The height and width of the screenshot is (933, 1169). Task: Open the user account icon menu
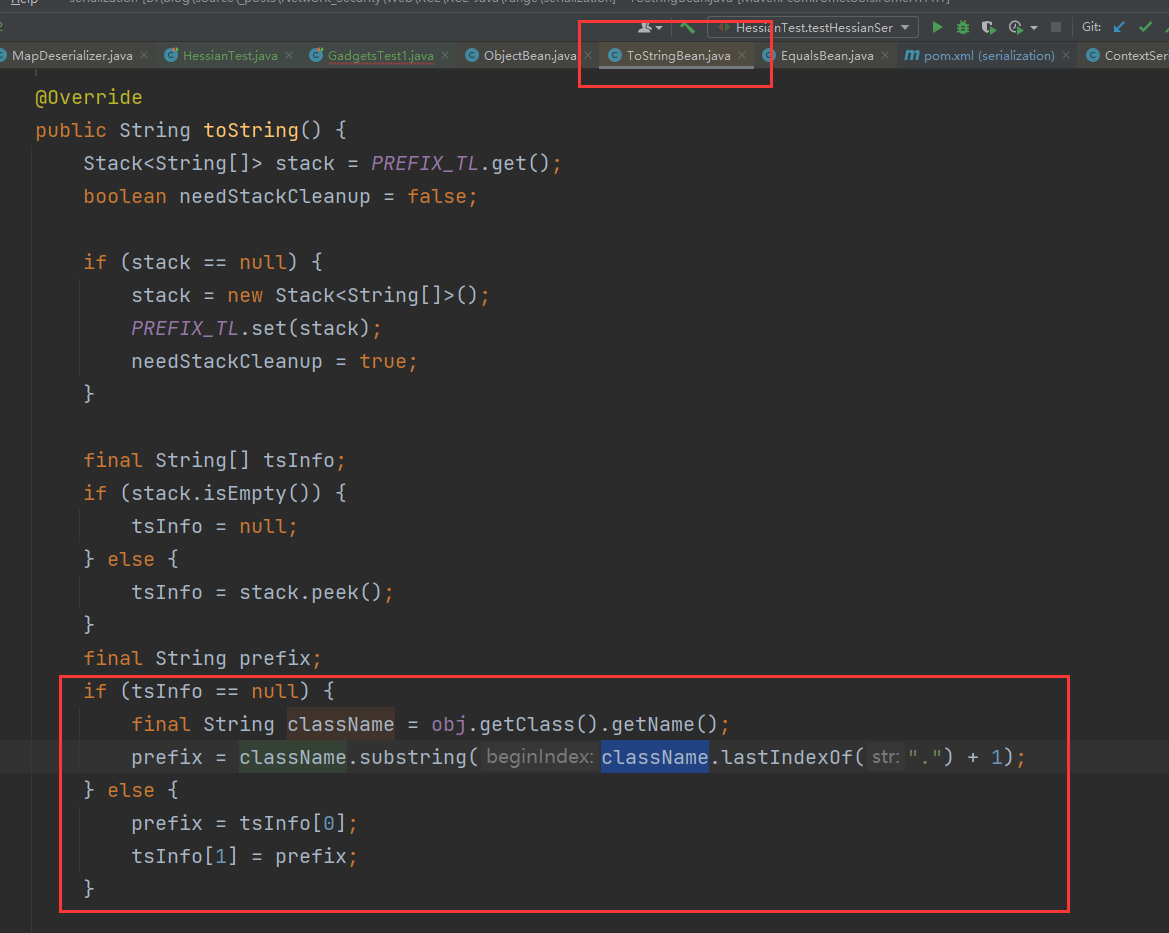click(x=649, y=28)
